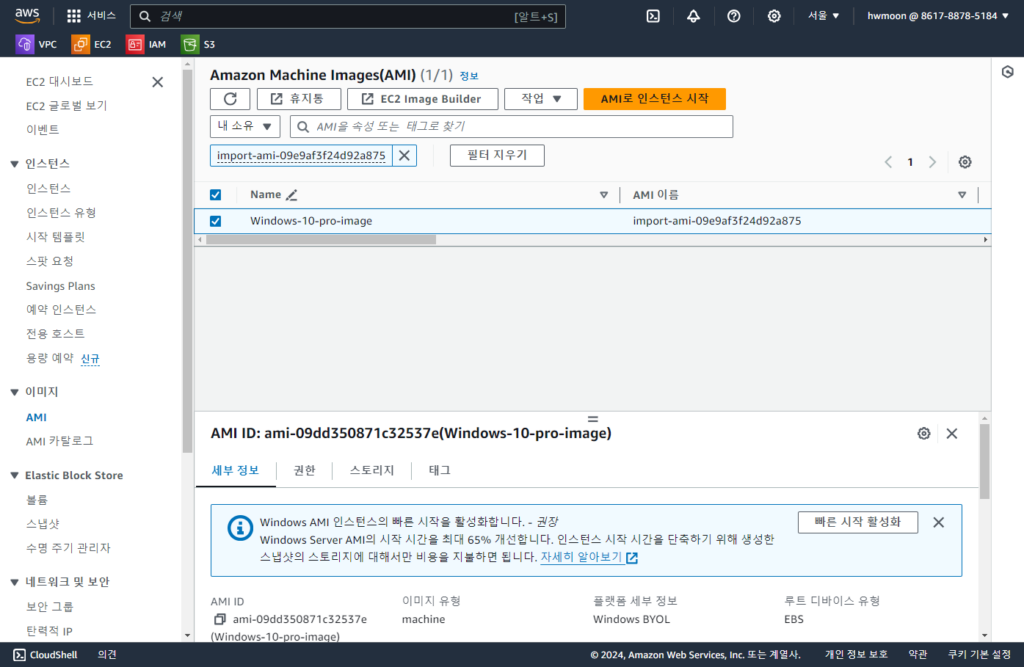
Task: Focus the top AWS search box
Action: coord(347,16)
